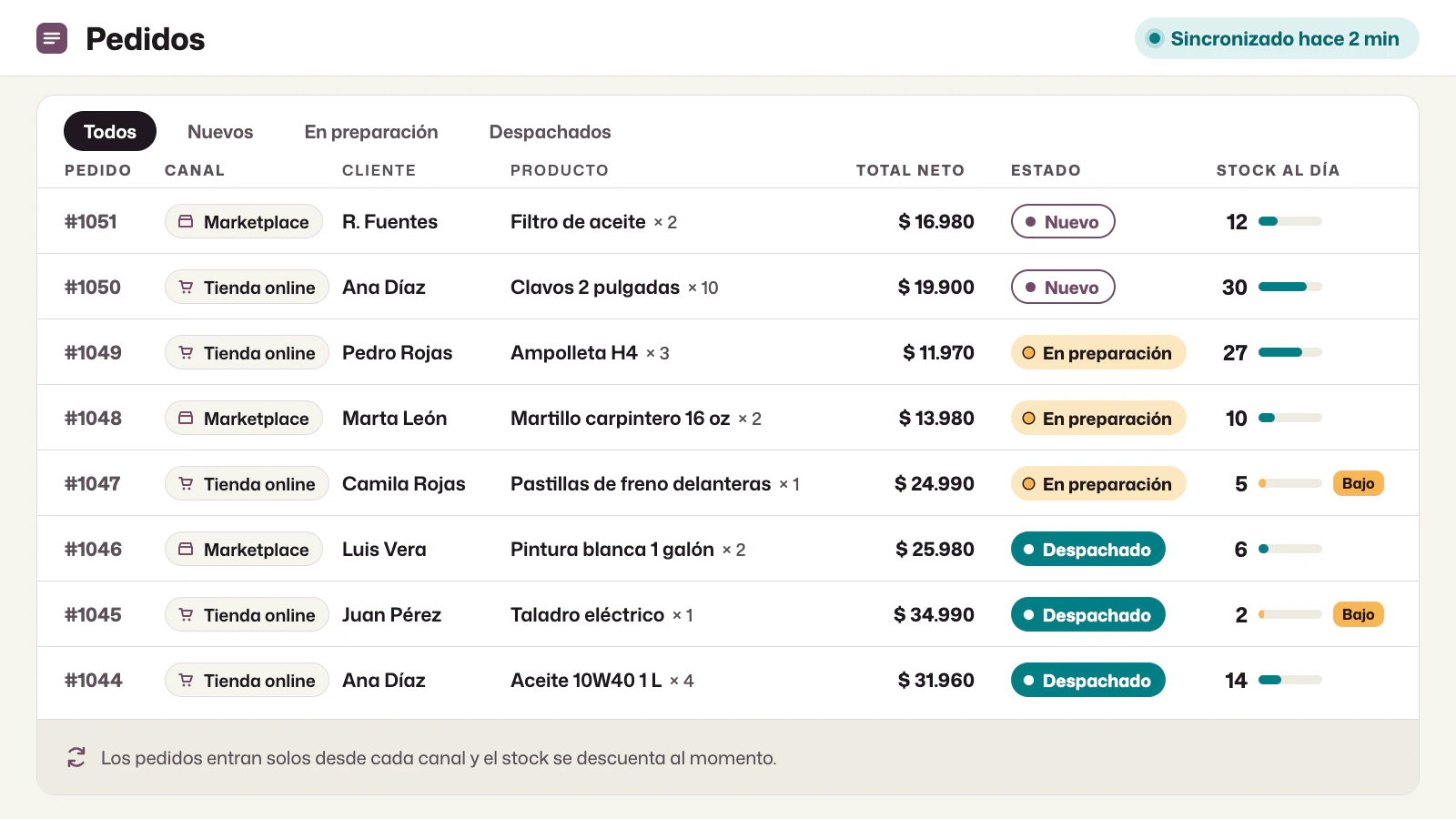
Task: Click the cart icon on order #1049
Action: click(186, 352)
